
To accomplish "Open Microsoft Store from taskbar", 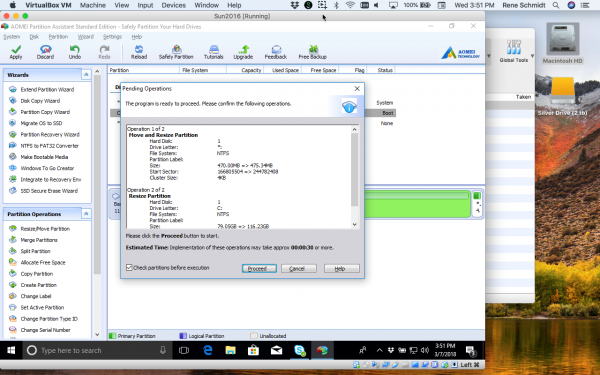I will (253, 350).
